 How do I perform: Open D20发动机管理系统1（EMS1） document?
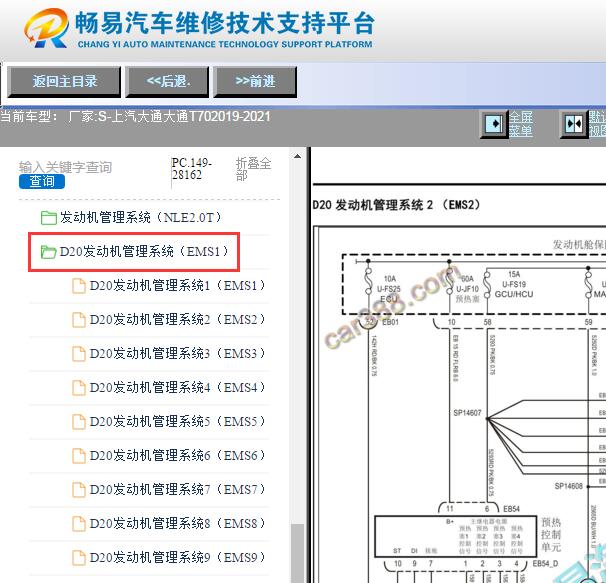pos(177,286)
